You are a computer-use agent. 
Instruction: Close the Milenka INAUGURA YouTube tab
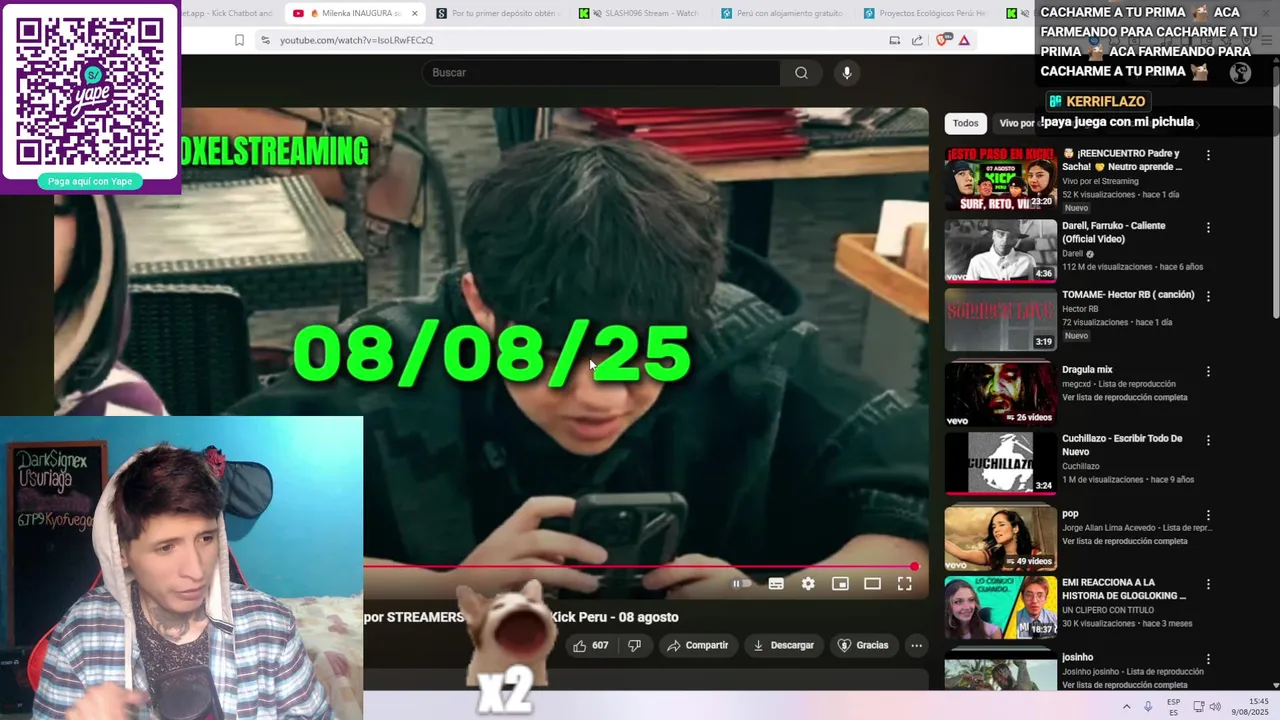[x=414, y=13]
